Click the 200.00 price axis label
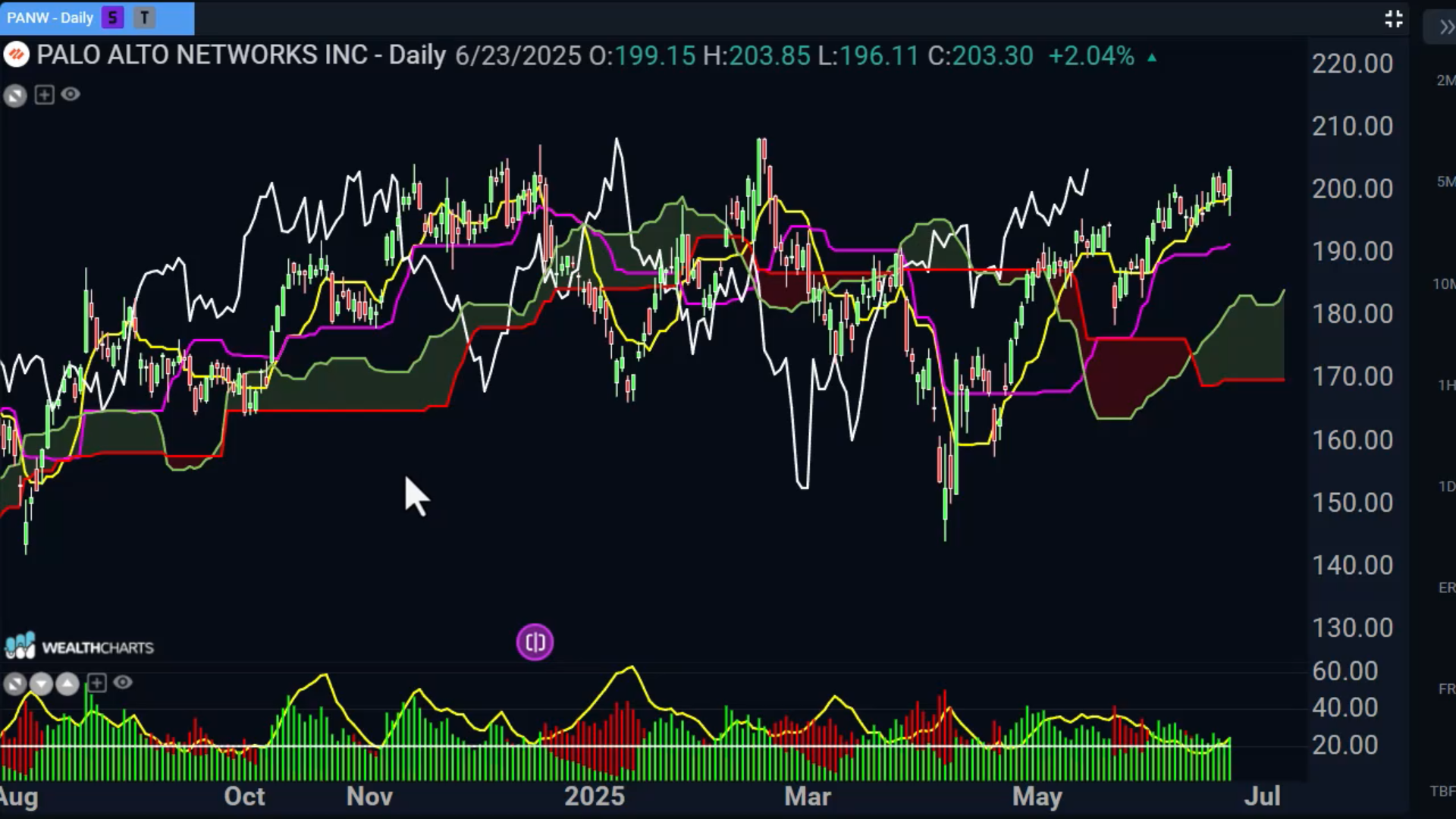The image size is (1456, 819). point(1353,188)
